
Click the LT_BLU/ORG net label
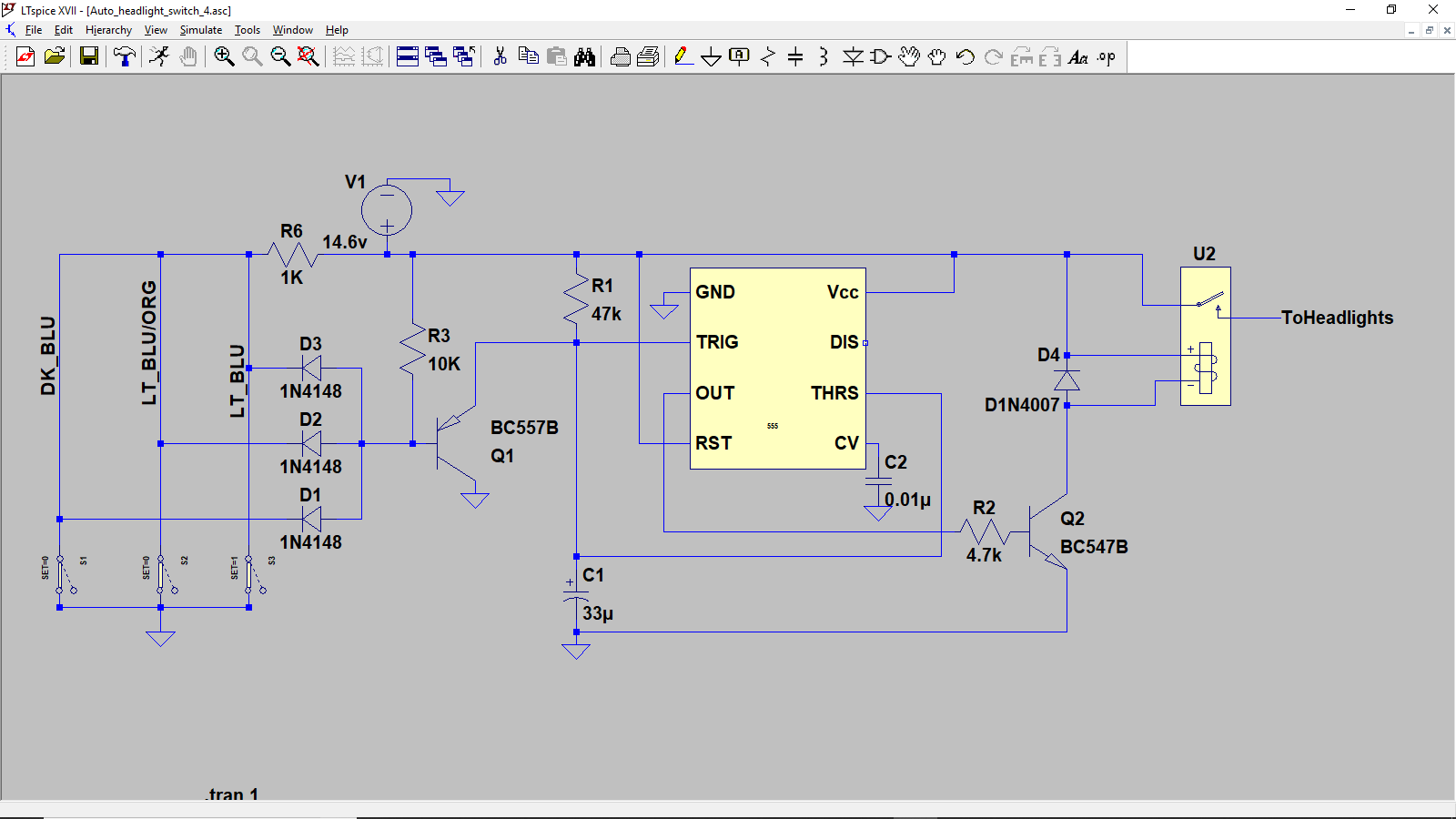click(x=149, y=342)
